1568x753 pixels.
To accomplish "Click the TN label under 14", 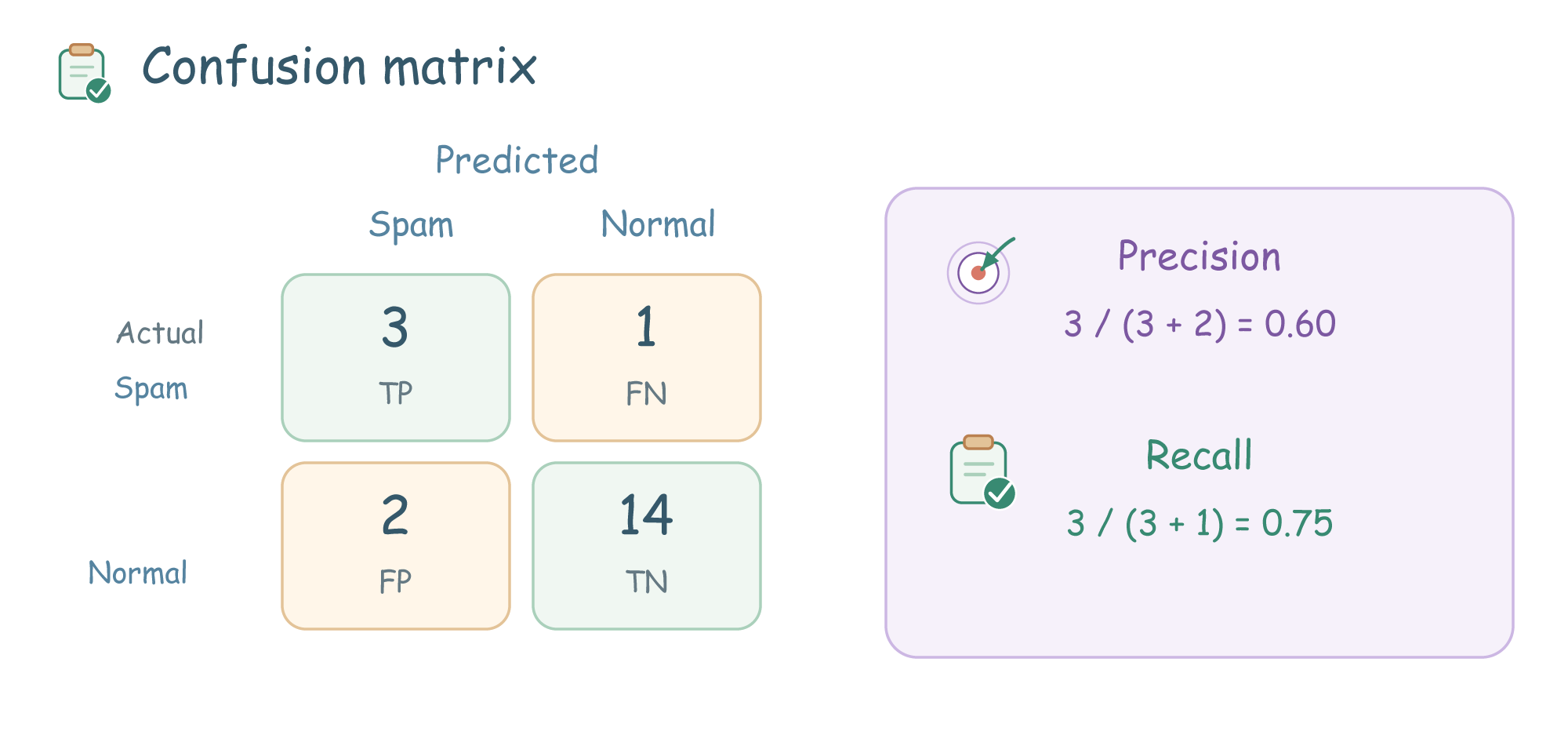I will click(x=647, y=582).
